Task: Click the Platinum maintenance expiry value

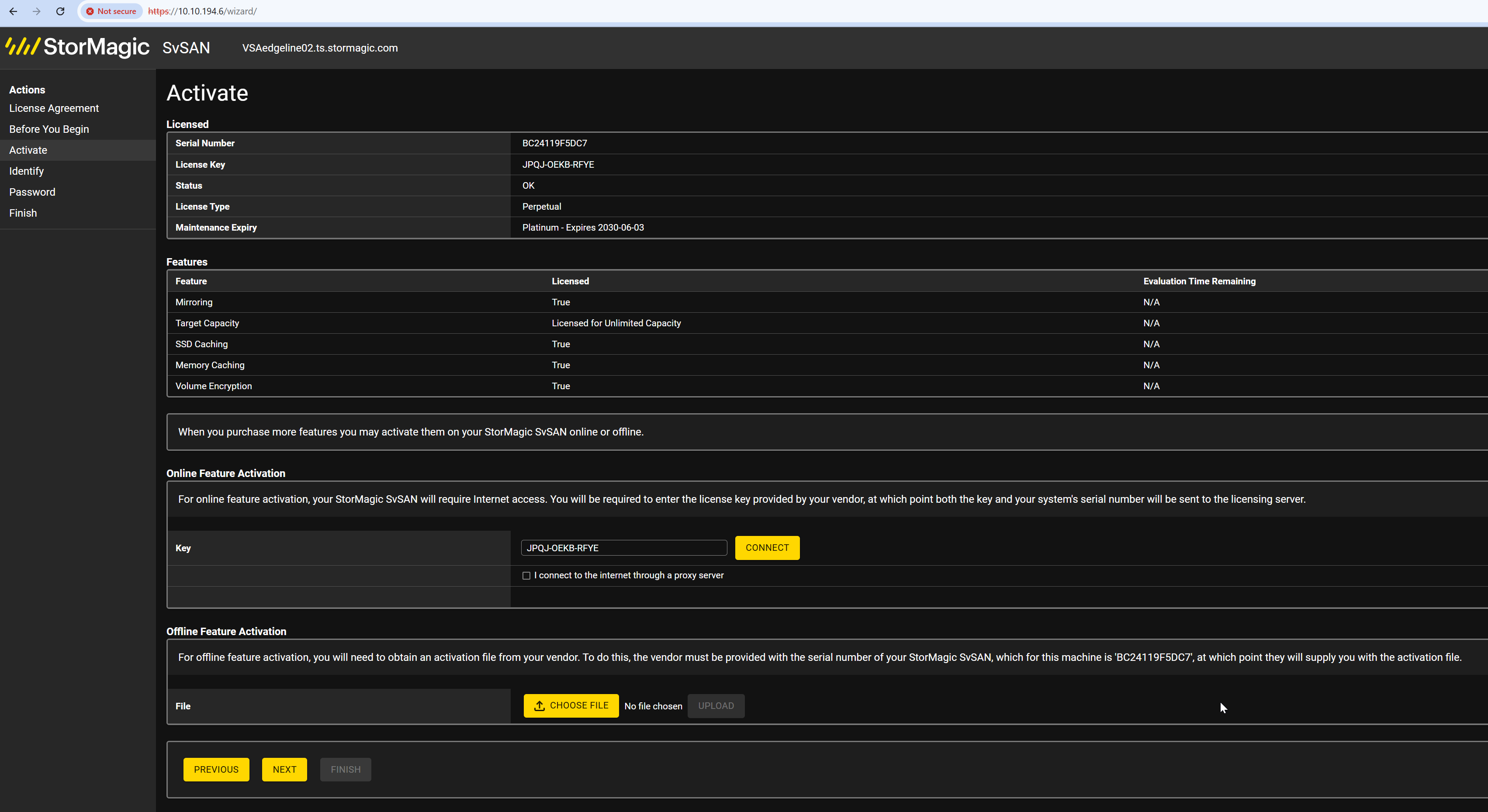Action: [583, 228]
